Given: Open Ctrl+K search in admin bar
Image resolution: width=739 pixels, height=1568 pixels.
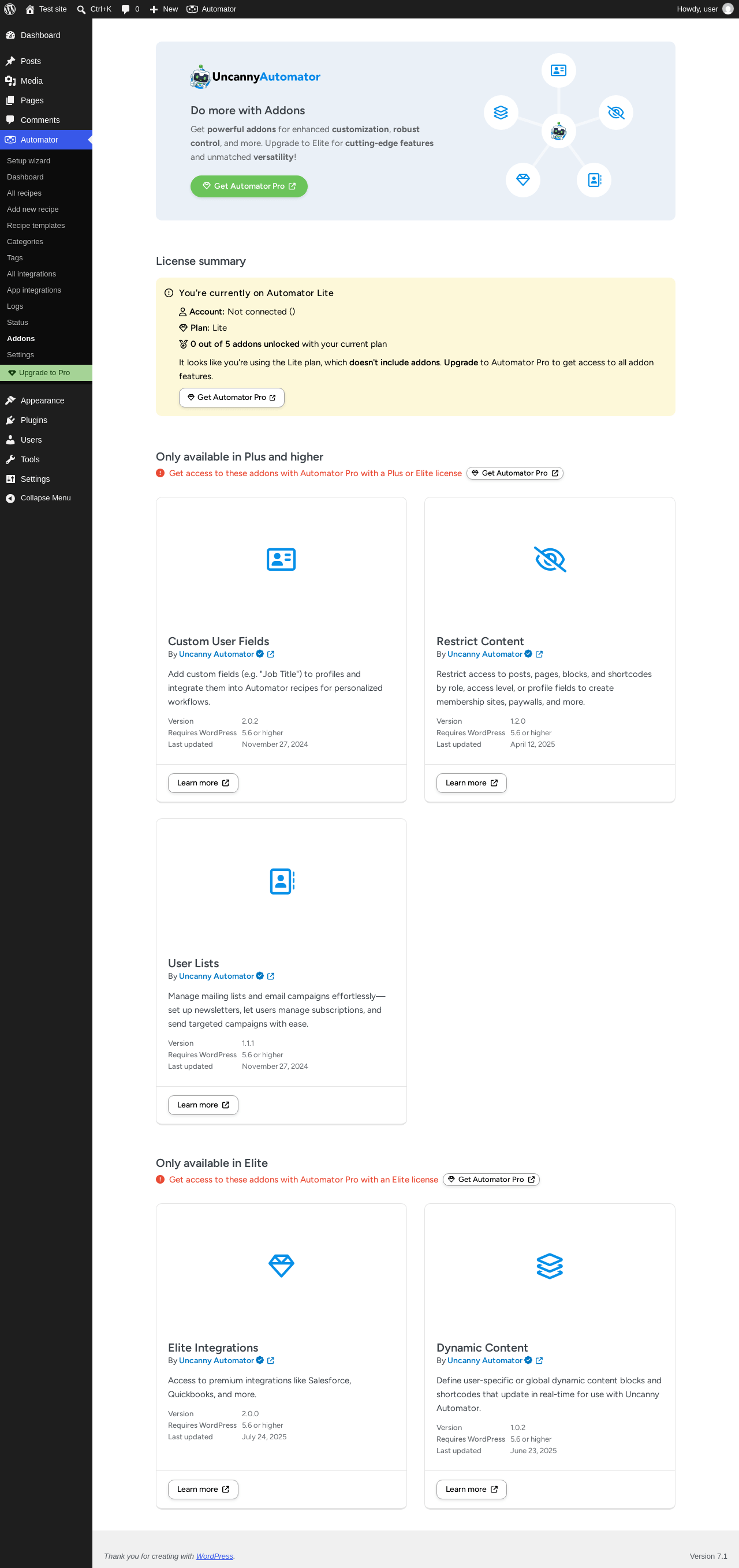Looking at the screenshot, I should point(94,9).
